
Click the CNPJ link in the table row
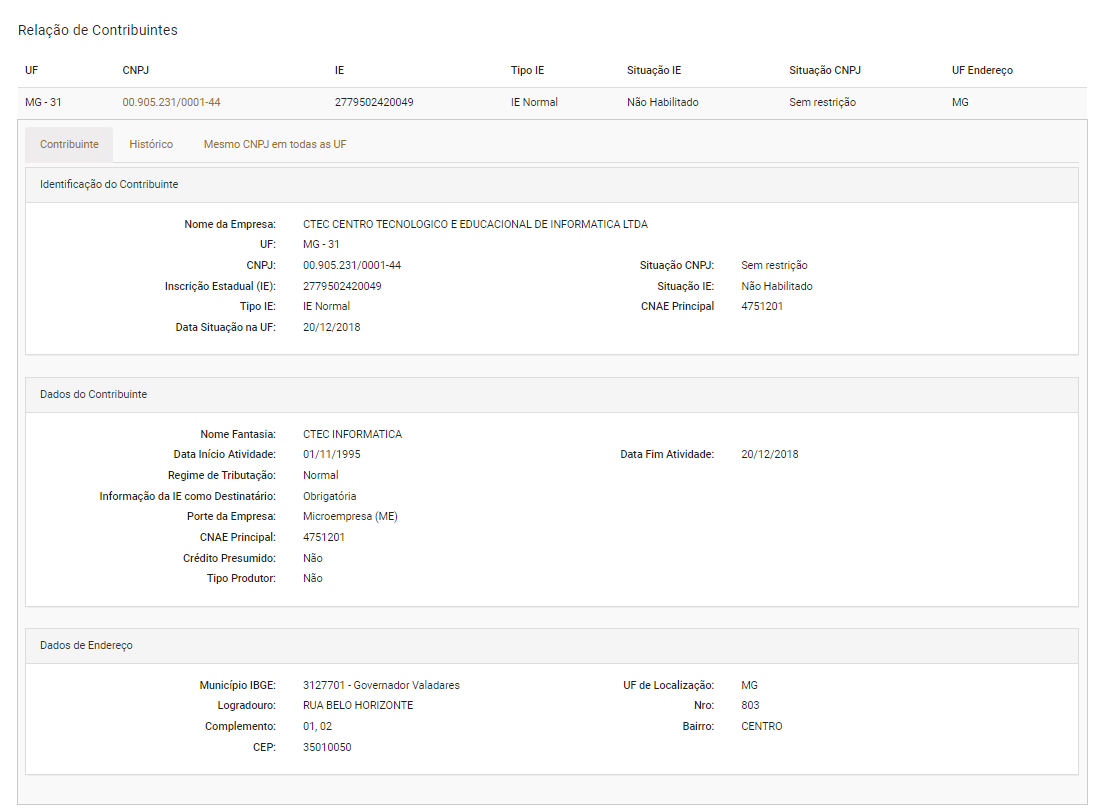coord(171,102)
